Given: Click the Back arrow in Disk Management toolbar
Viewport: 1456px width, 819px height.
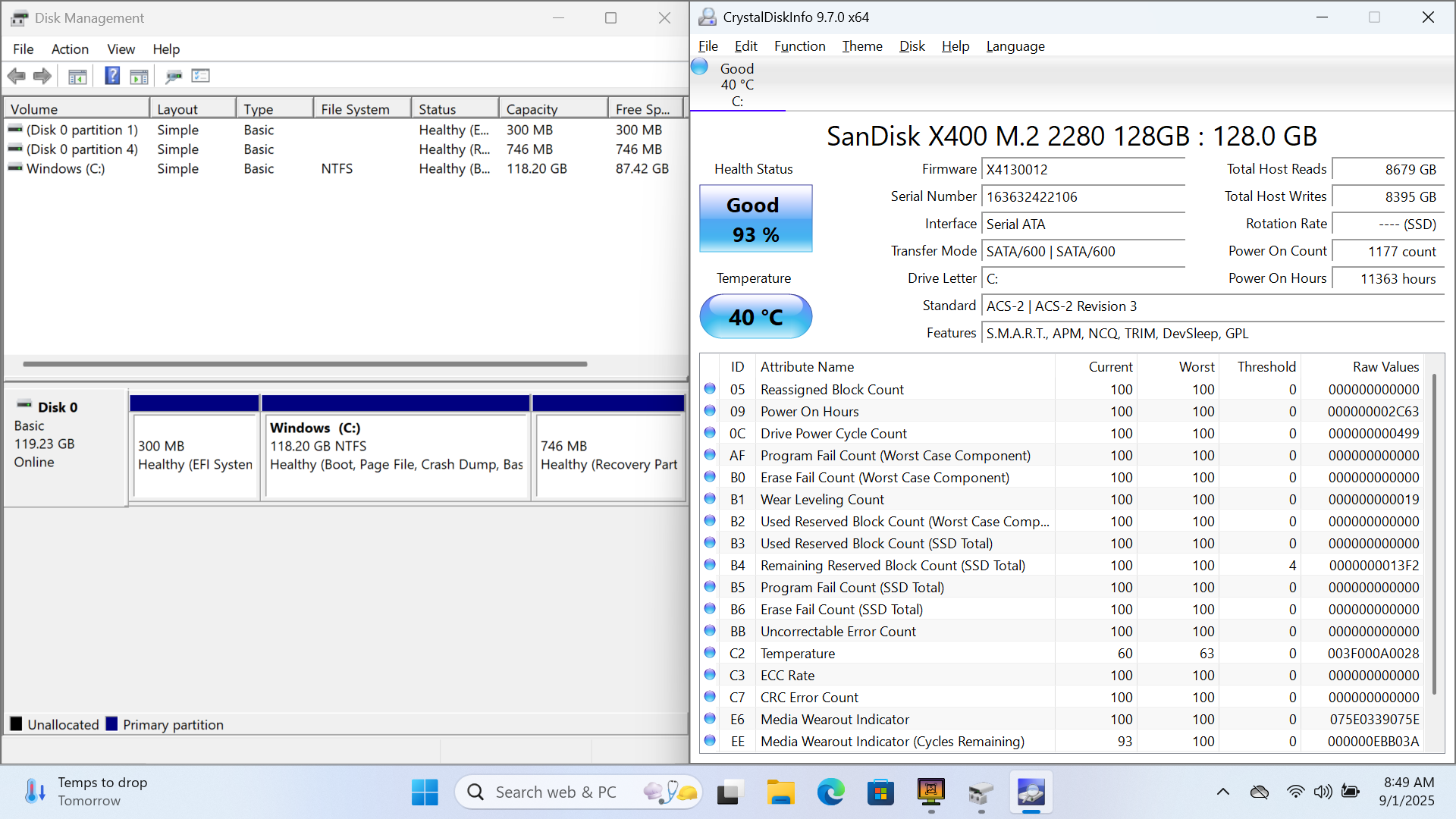Looking at the screenshot, I should pos(16,76).
